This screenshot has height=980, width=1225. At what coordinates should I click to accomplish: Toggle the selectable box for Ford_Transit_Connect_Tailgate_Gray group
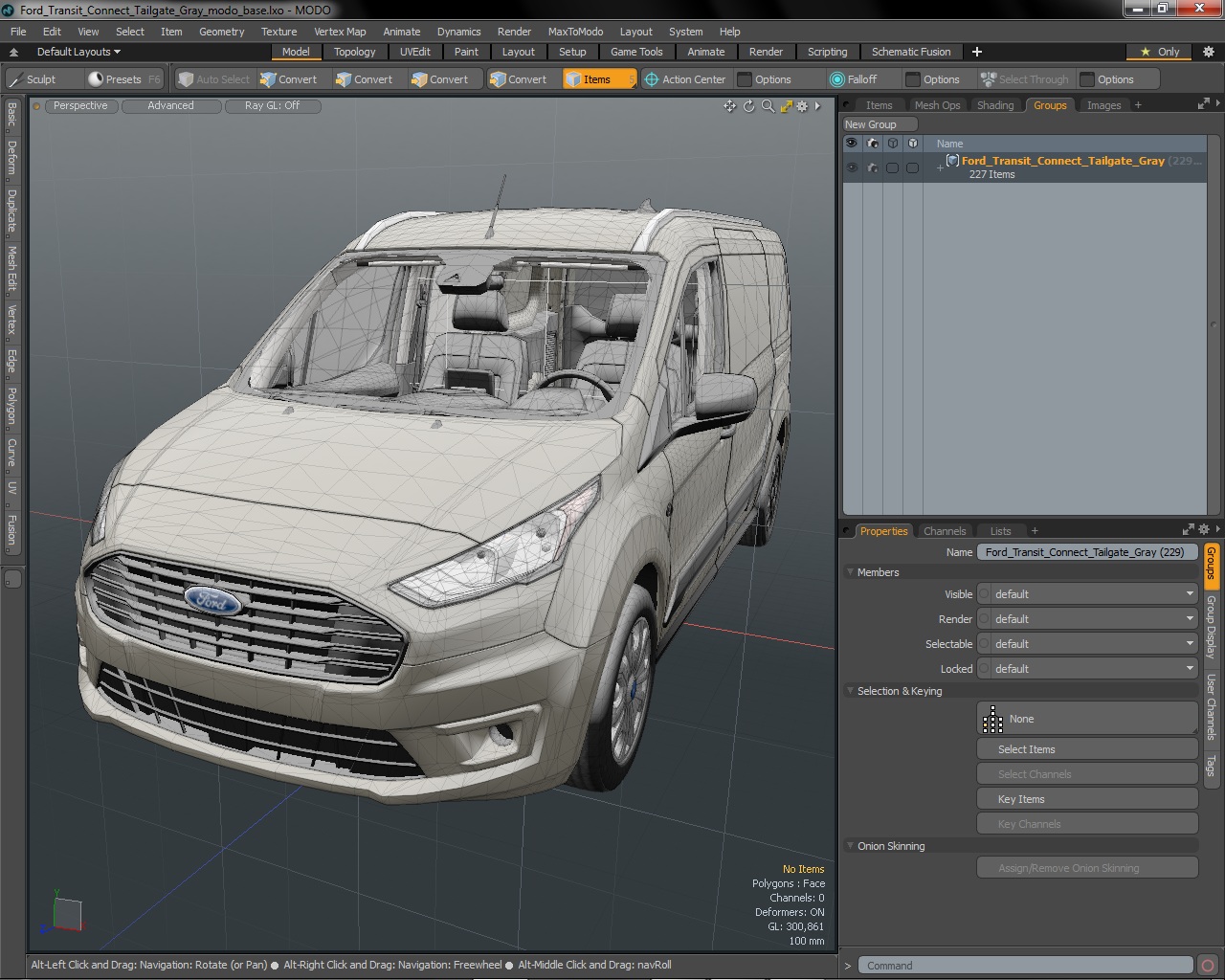[892, 167]
